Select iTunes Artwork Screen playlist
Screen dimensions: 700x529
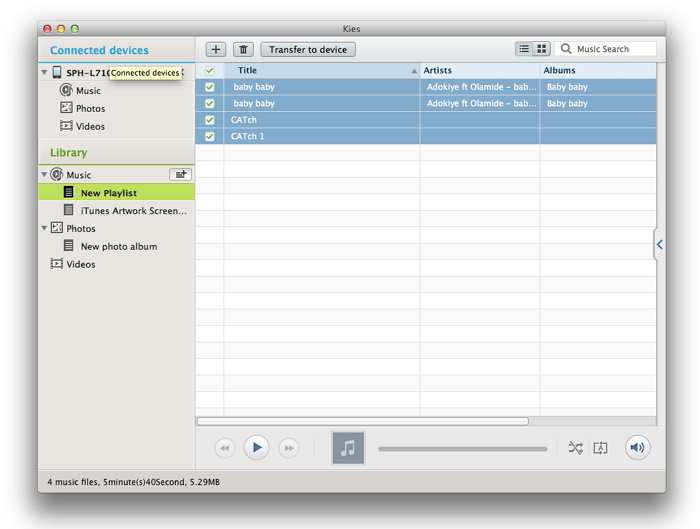click(117, 210)
